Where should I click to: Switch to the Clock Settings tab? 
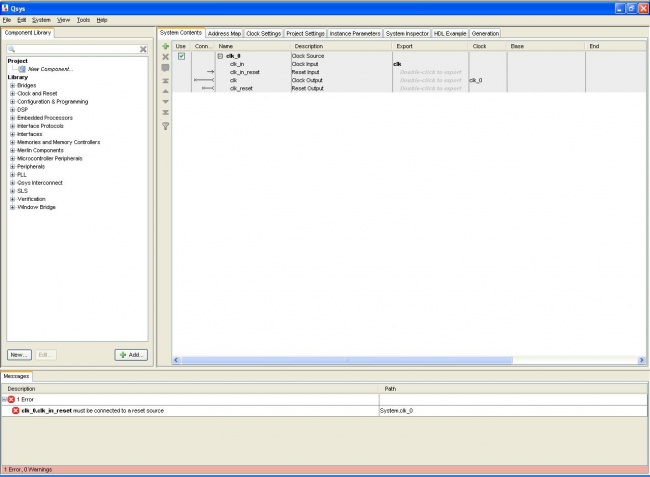point(264,34)
